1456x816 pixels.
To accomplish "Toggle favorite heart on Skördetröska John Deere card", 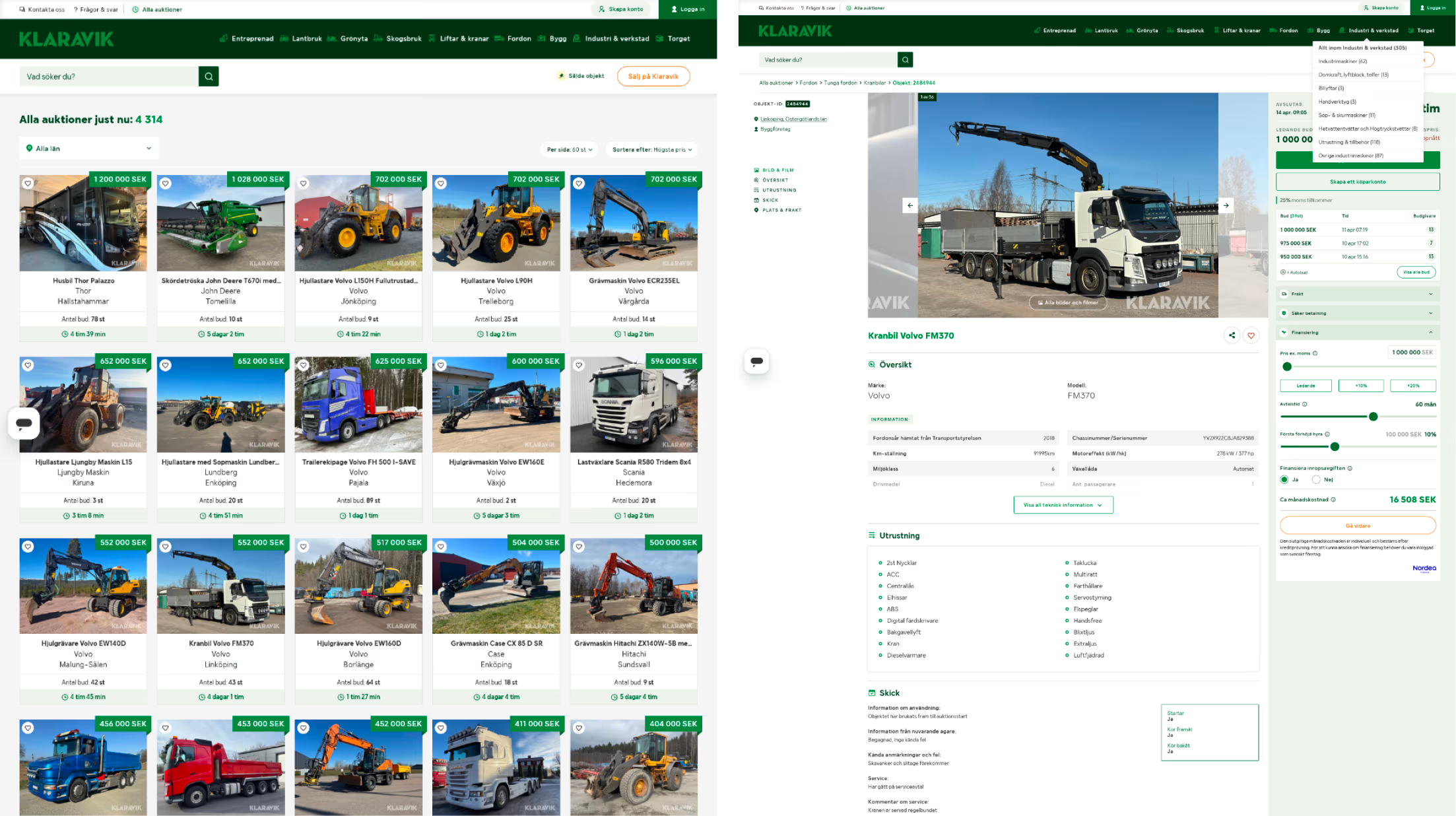I will tap(166, 184).
